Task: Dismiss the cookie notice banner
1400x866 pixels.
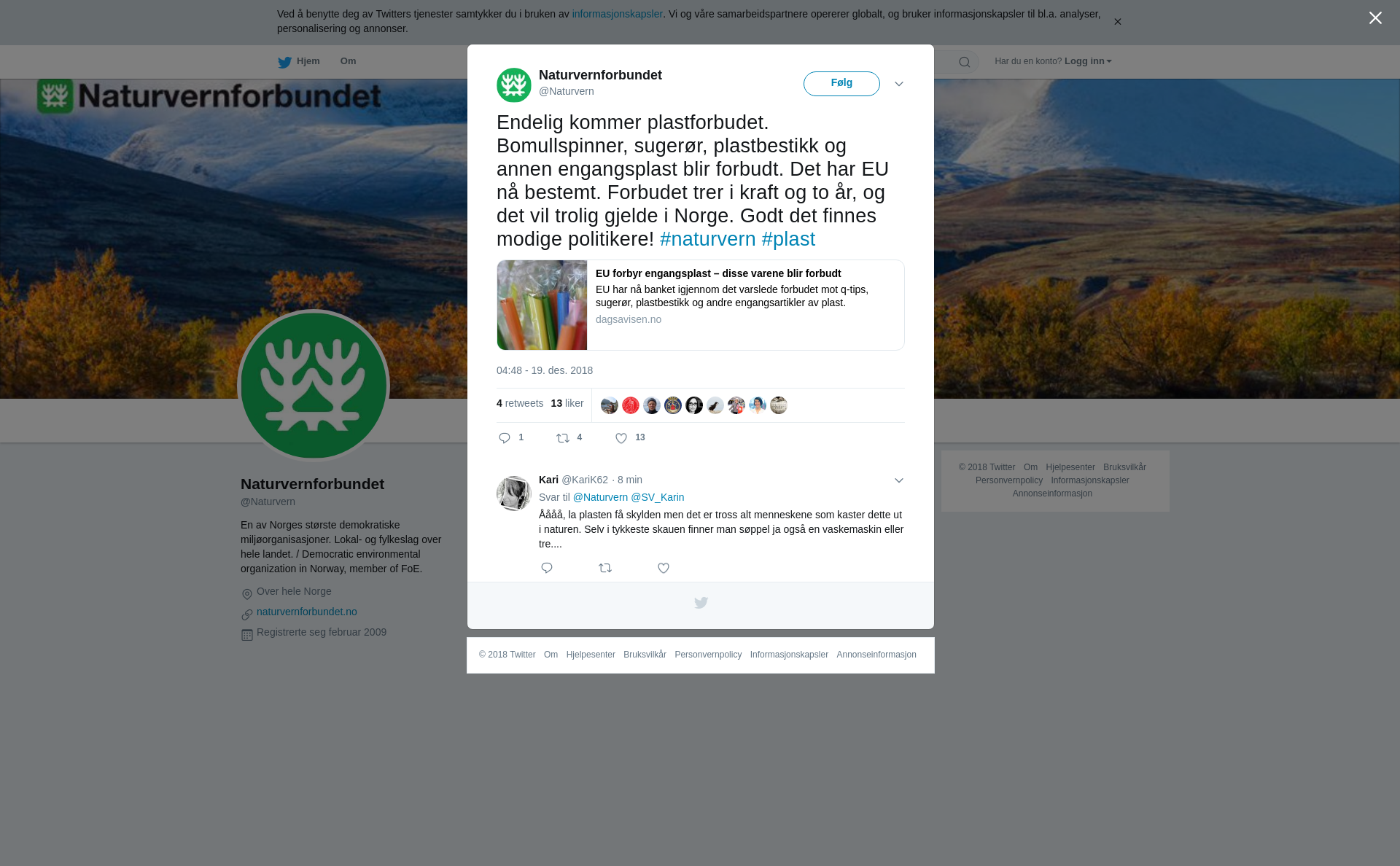Action: pyautogui.click(x=1117, y=22)
